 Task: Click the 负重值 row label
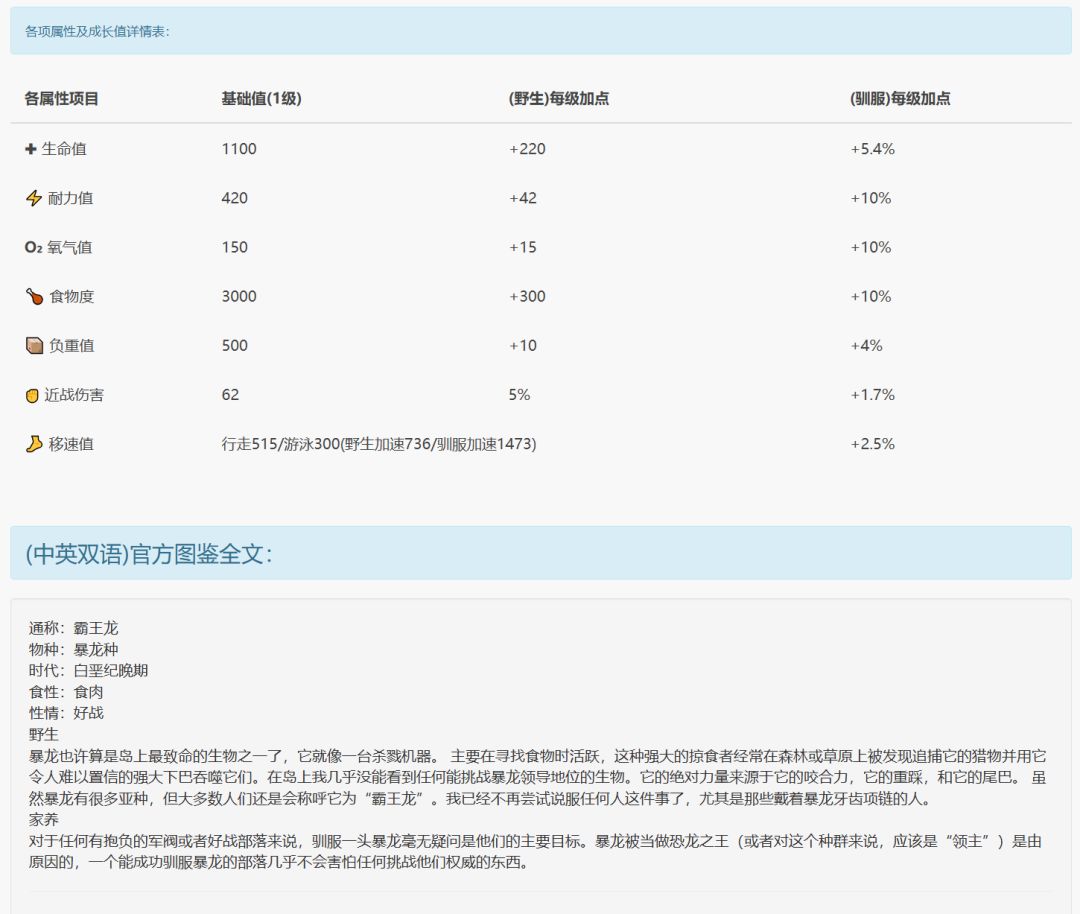coord(72,346)
